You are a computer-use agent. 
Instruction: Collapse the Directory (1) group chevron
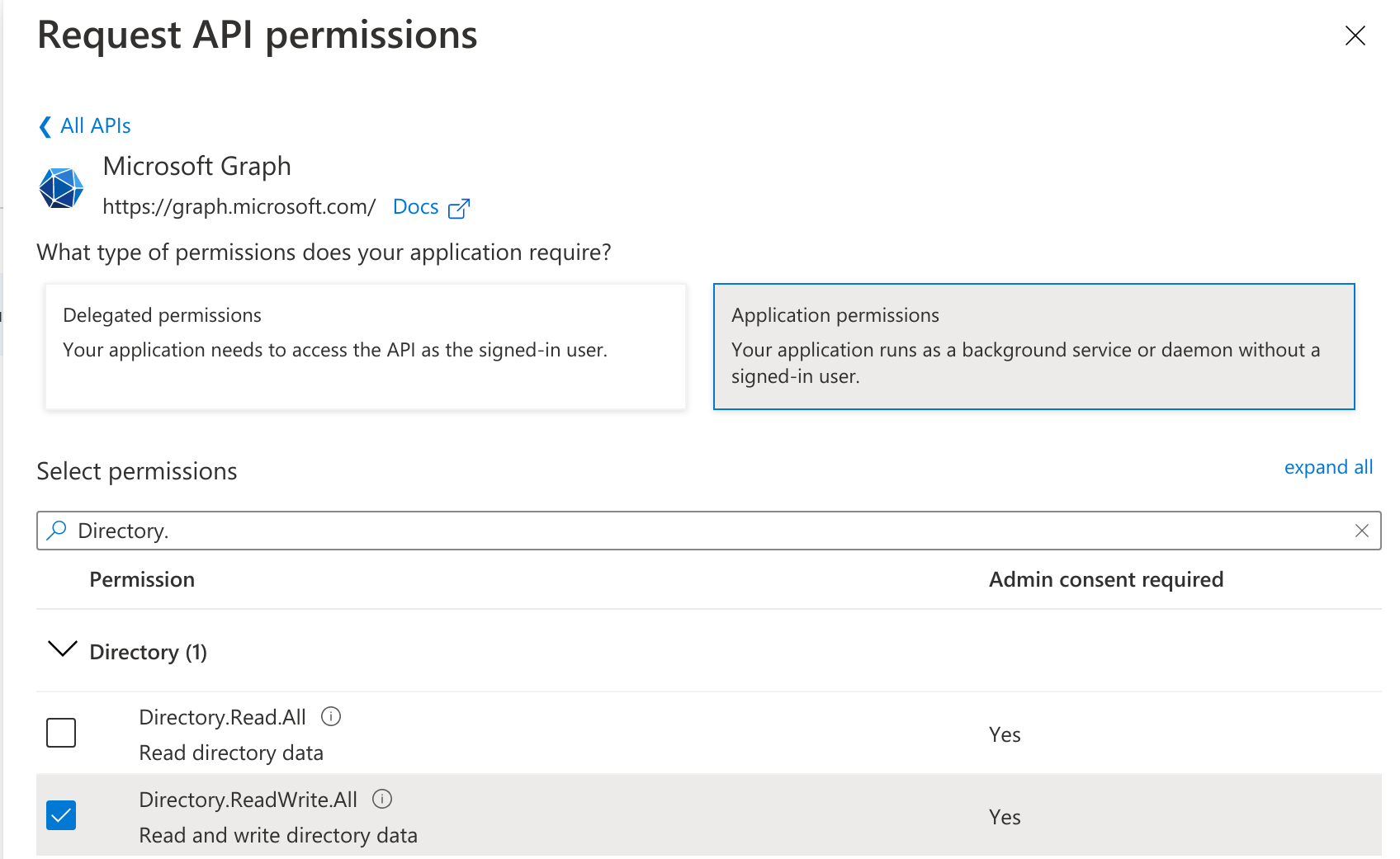tap(63, 650)
